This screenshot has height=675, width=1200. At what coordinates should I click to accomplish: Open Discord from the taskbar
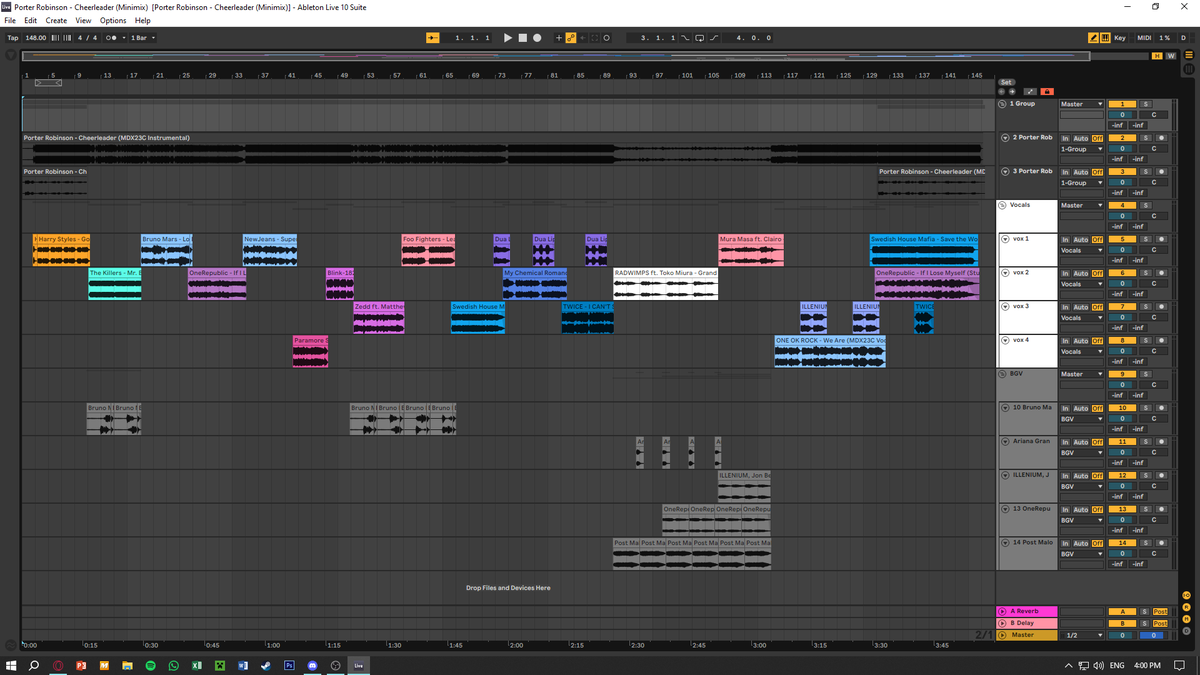click(x=312, y=665)
